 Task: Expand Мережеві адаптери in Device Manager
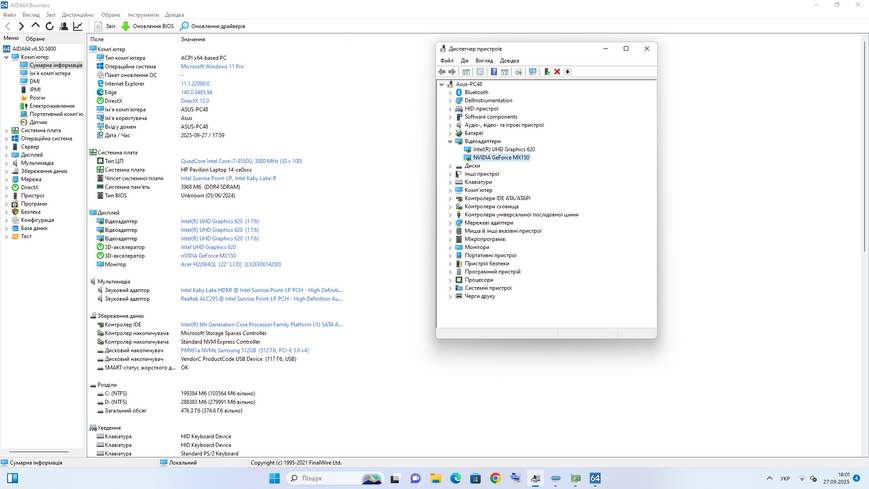point(450,223)
